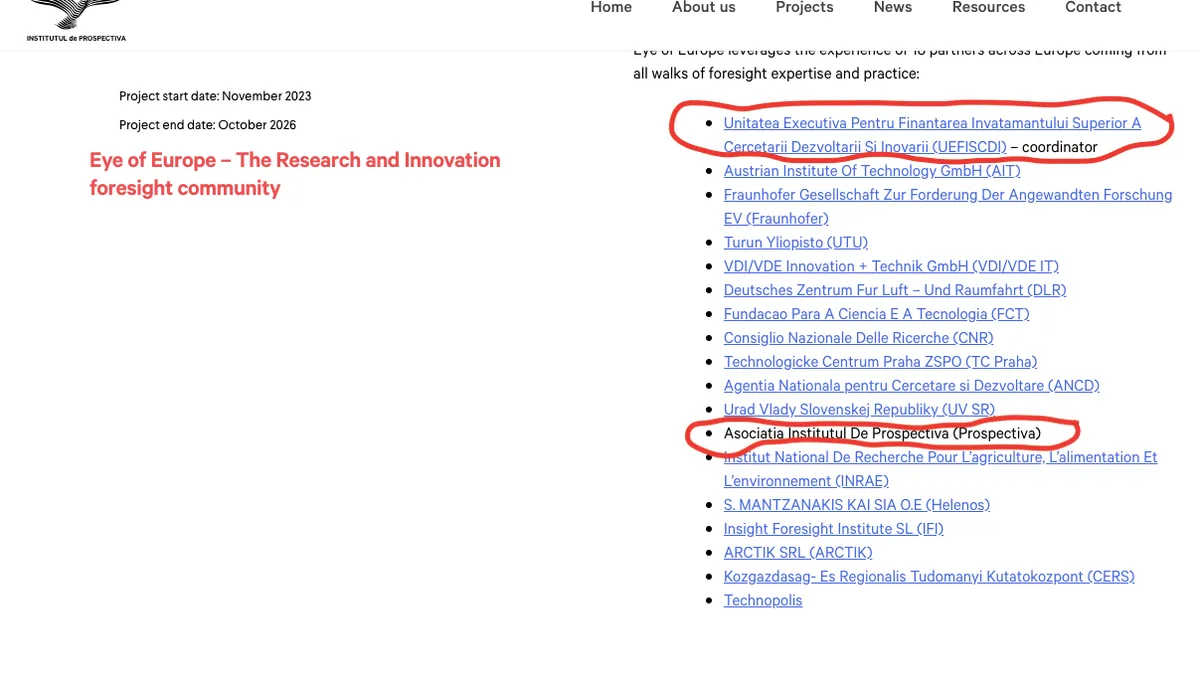The height and width of the screenshot is (675, 1200).
Task: Visit the Turun Yliopisto (UTU) link
Action: 795,243
